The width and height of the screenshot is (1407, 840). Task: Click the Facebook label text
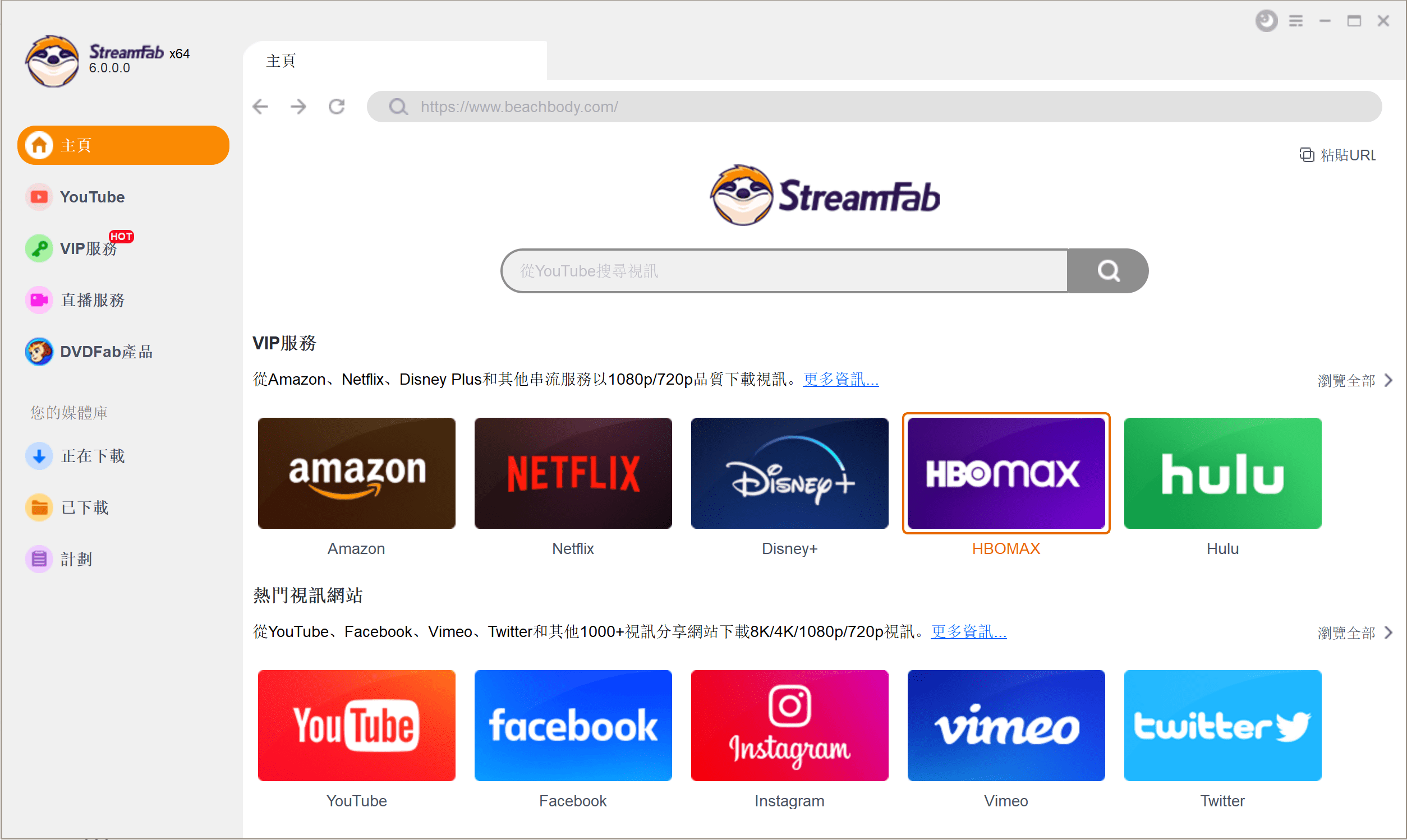tap(573, 801)
